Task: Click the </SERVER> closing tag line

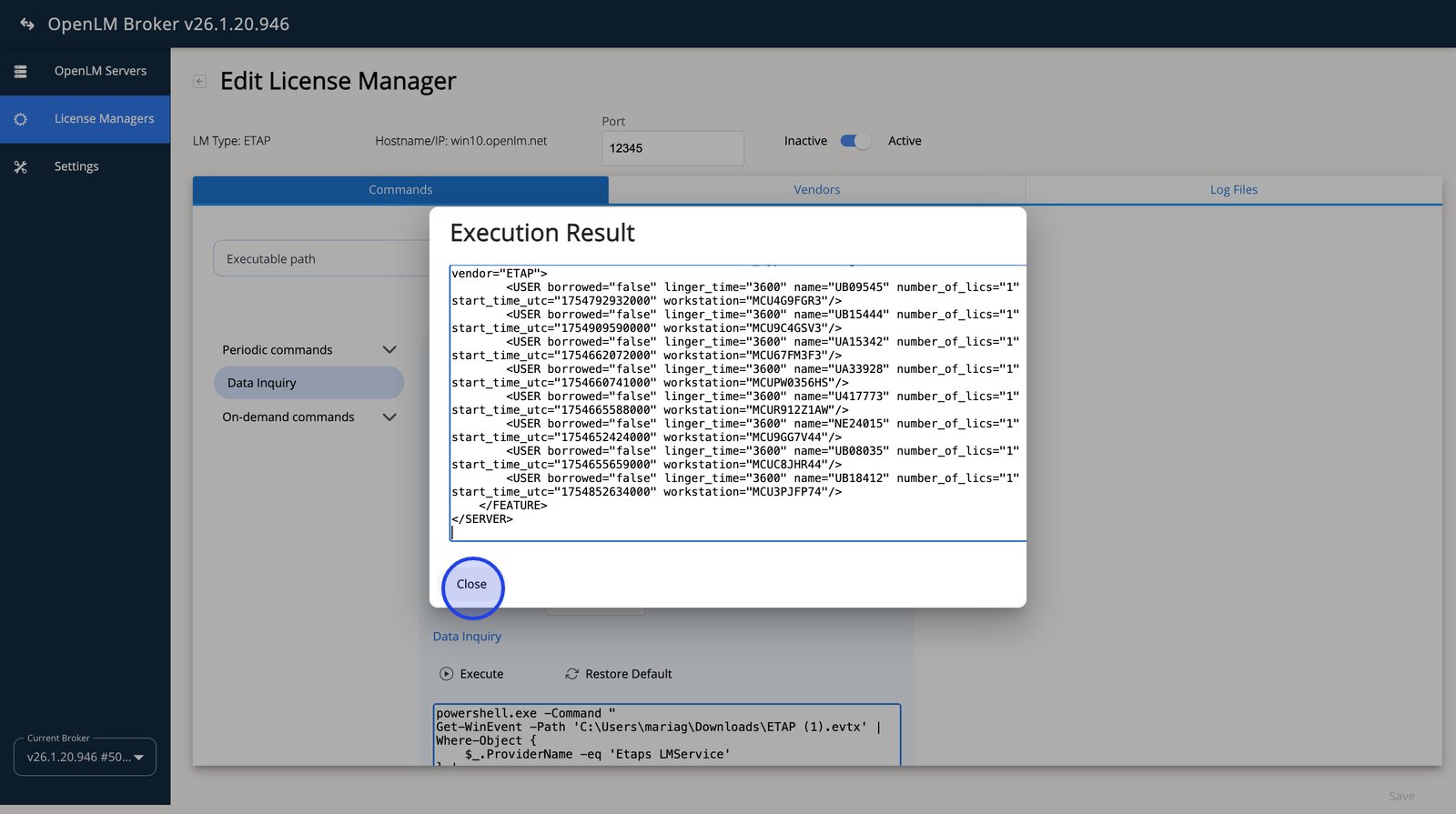Action: pyautogui.click(x=482, y=519)
